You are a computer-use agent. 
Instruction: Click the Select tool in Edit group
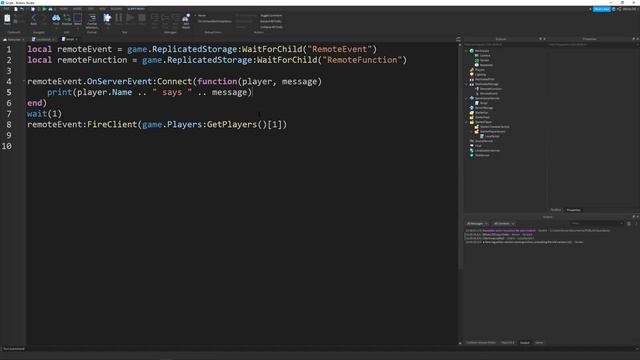point(78,18)
